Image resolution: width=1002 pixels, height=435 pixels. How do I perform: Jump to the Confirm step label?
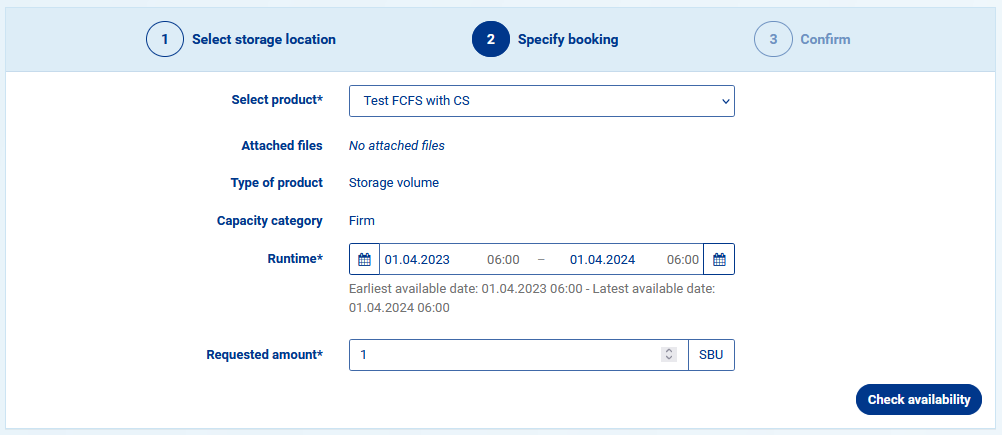point(825,40)
